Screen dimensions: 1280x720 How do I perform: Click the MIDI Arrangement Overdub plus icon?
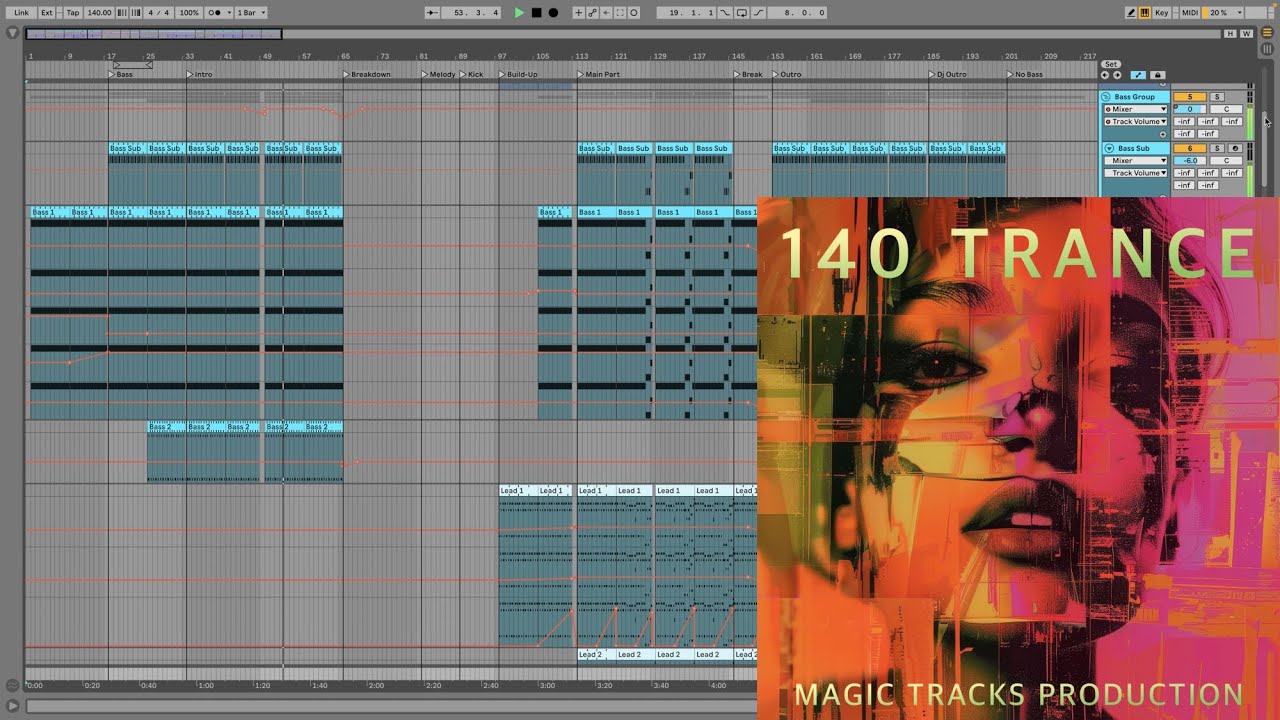[578, 13]
